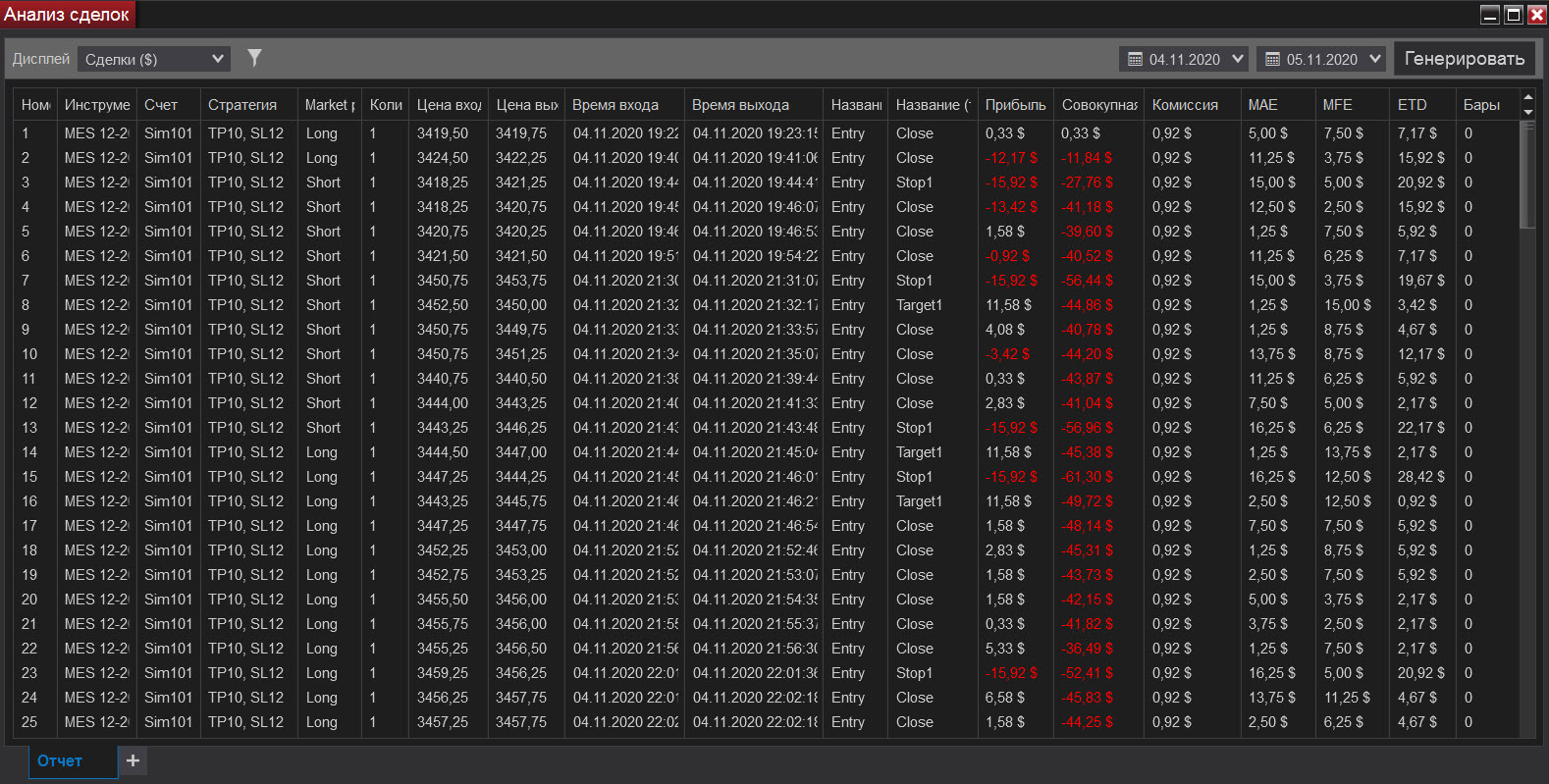Click the ETD column header
The width and height of the screenshot is (1549, 784).
(x=1423, y=105)
